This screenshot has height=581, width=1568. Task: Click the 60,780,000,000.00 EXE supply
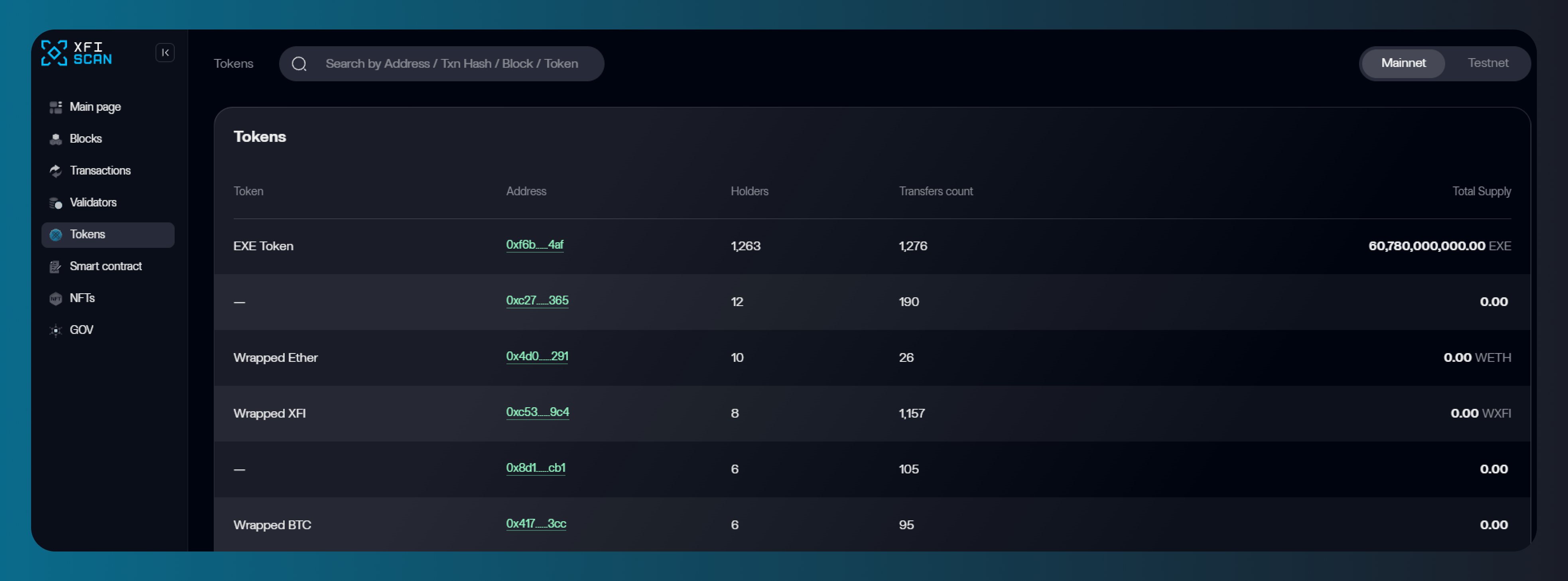tap(1440, 246)
